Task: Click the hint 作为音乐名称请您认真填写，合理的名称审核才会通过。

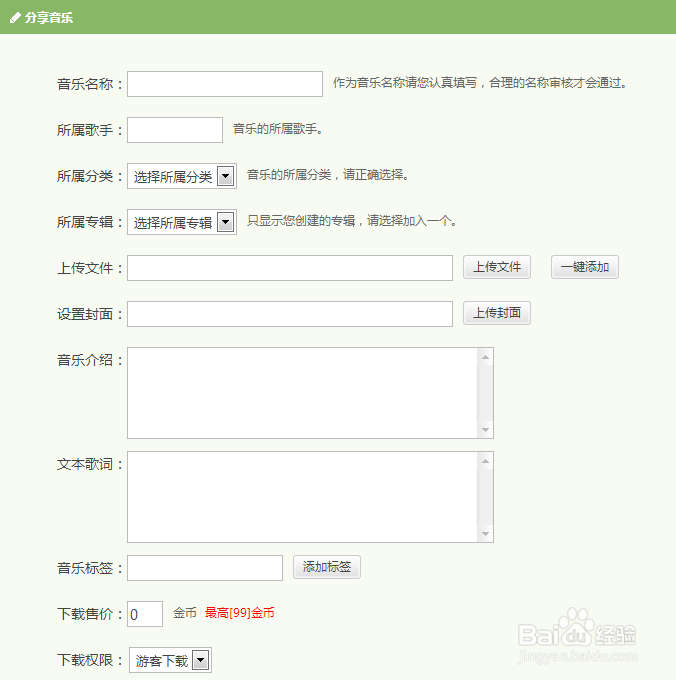Action: [480, 83]
